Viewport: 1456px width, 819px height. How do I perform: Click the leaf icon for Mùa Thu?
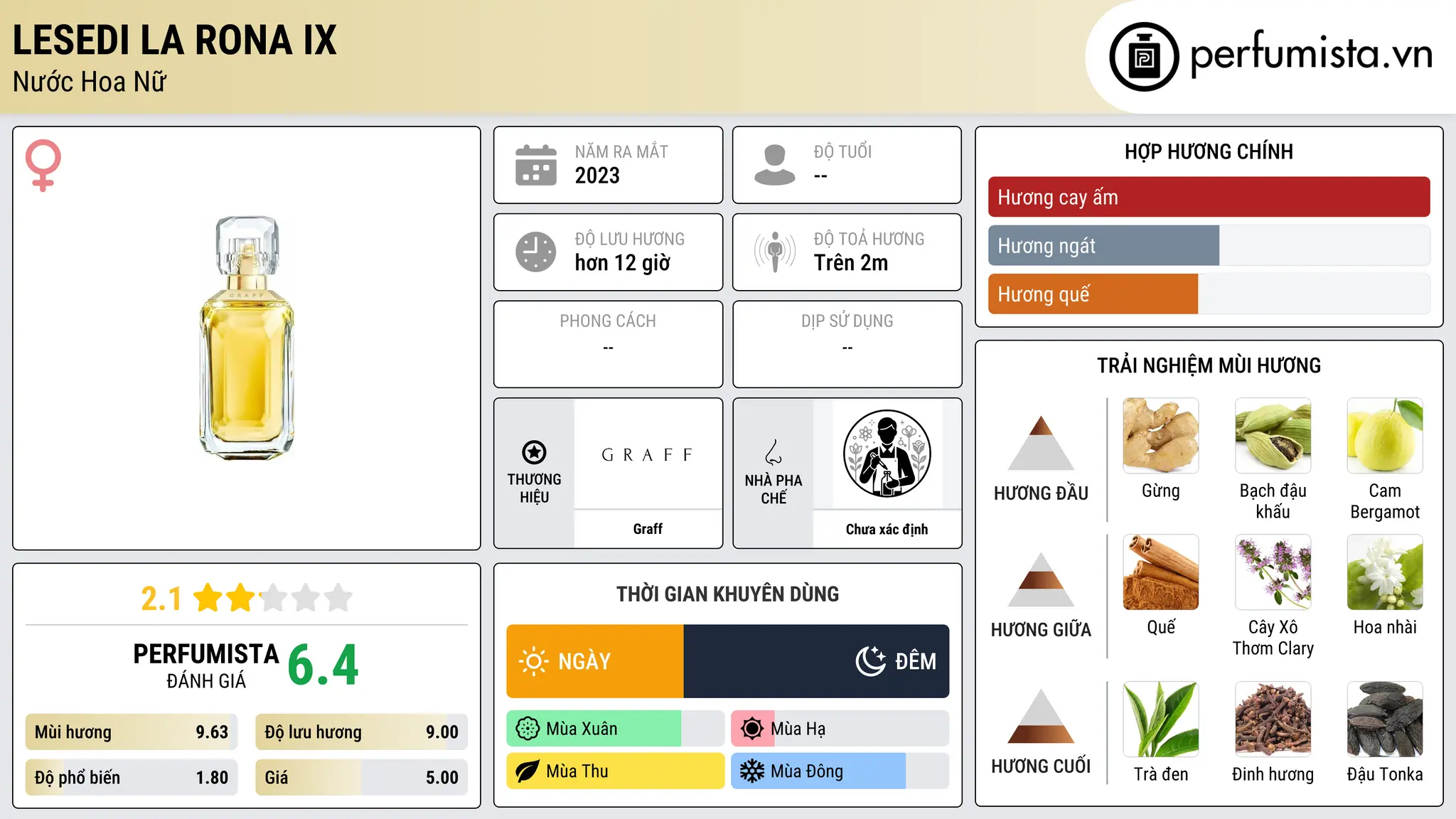coord(528,771)
